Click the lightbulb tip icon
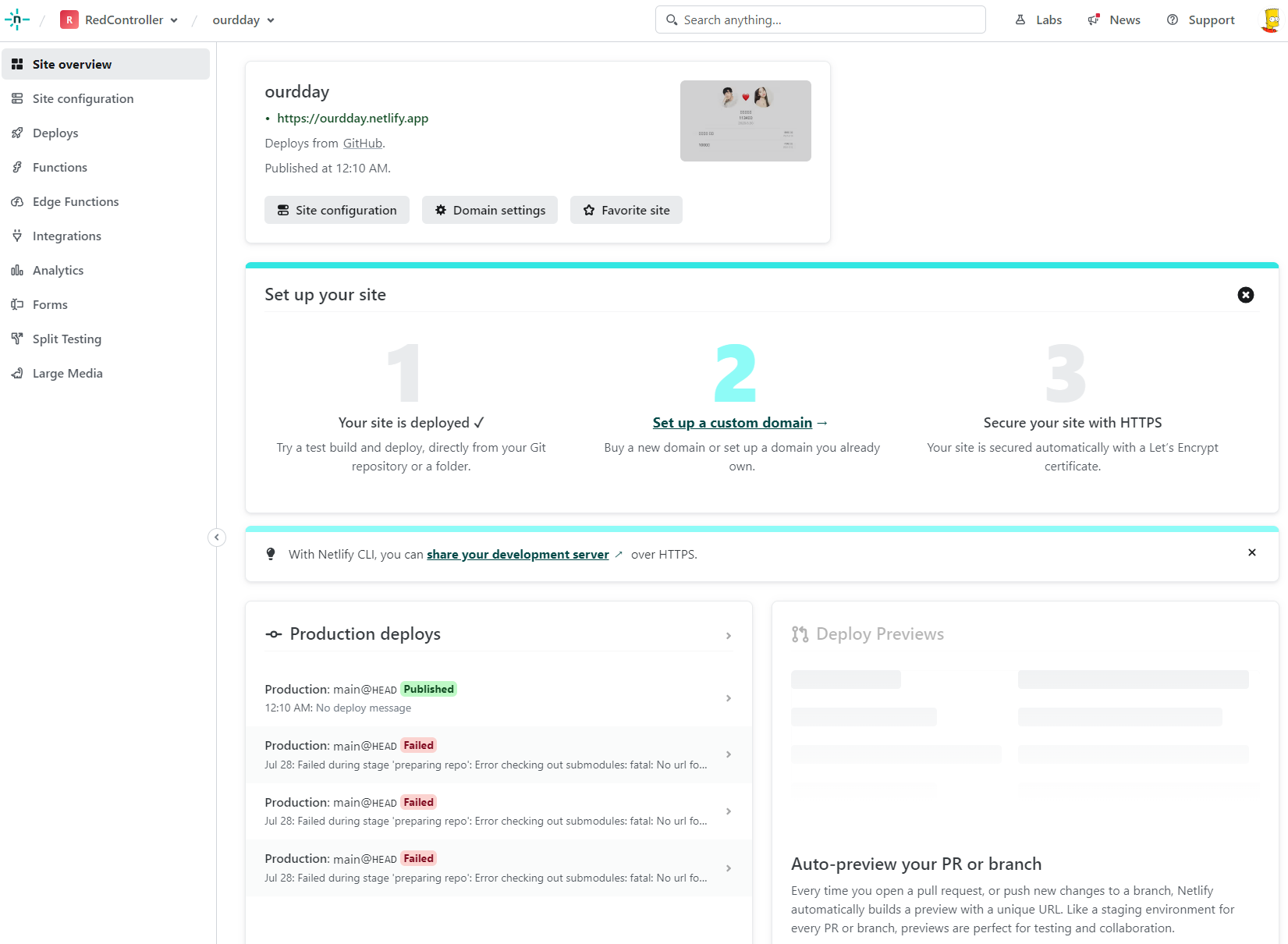The width and height of the screenshot is (1288, 944). tap(271, 554)
